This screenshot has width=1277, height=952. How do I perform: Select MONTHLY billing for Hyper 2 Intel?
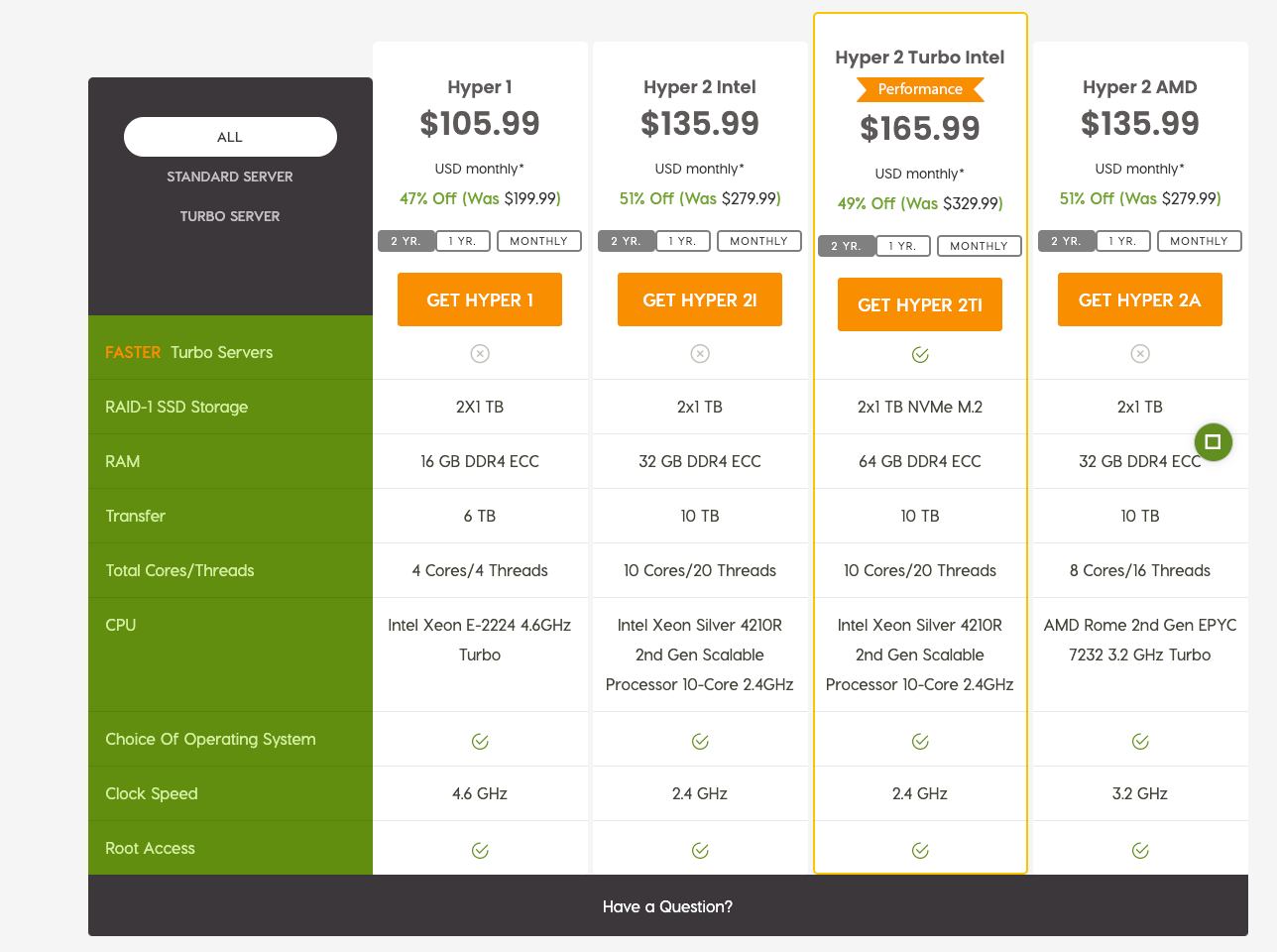pos(758,241)
